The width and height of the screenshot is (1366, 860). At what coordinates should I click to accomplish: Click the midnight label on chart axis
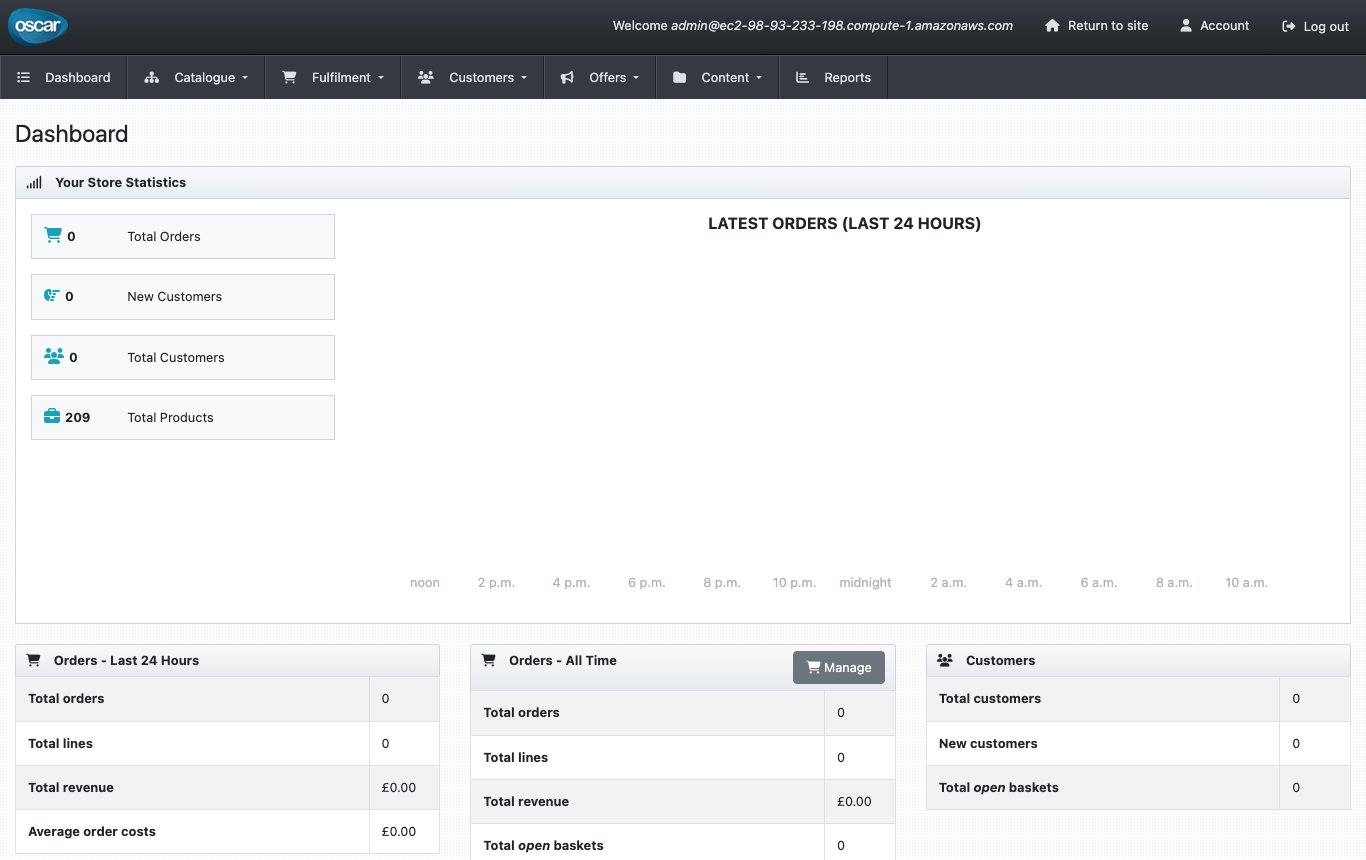tap(865, 583)
